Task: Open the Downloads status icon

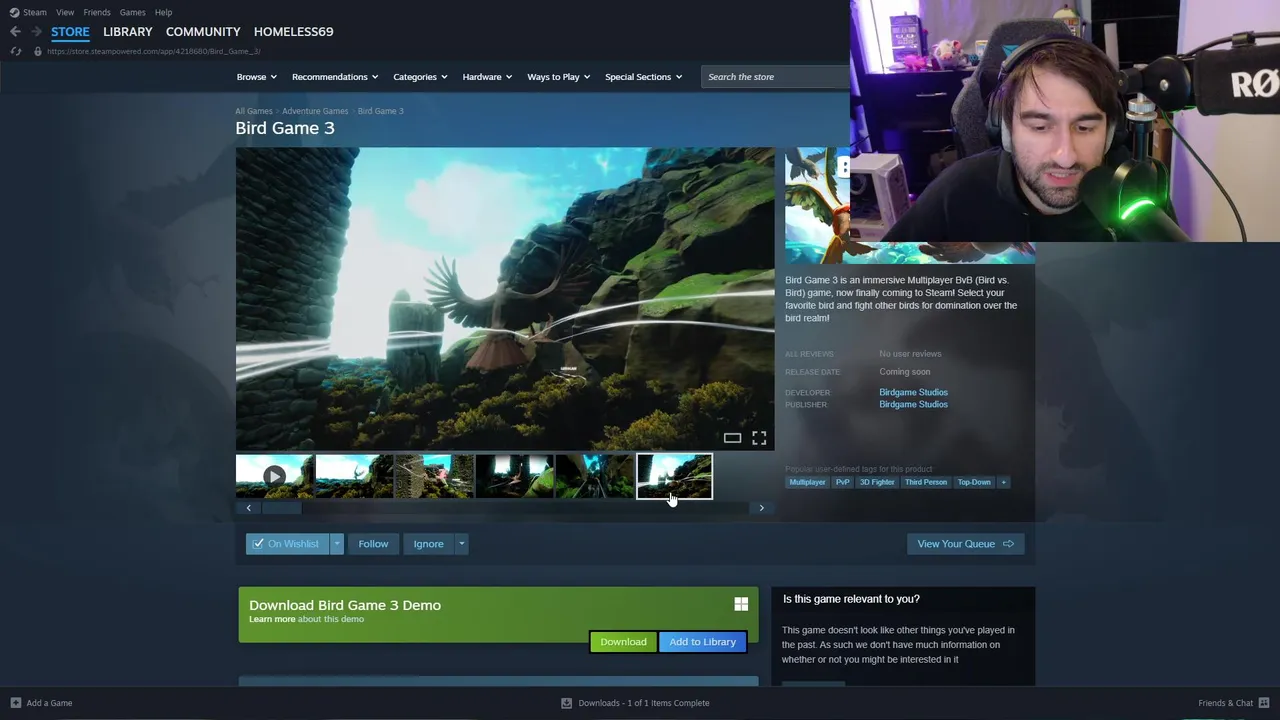Action: 566,703
